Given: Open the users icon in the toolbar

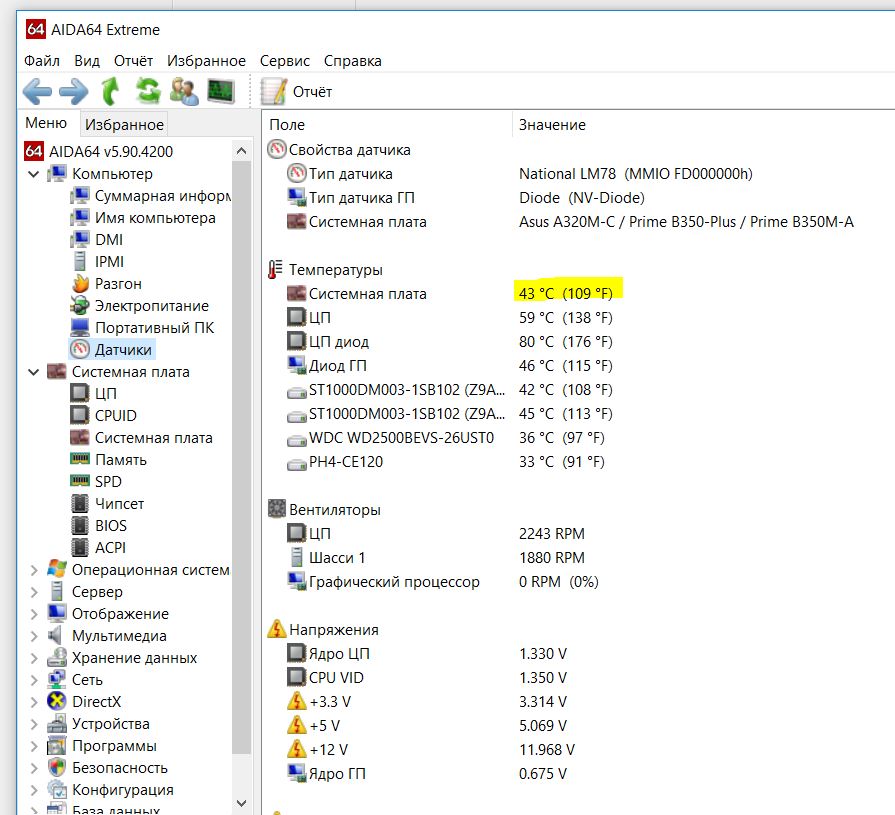Looking at the screenshot, I should point(184,91).
